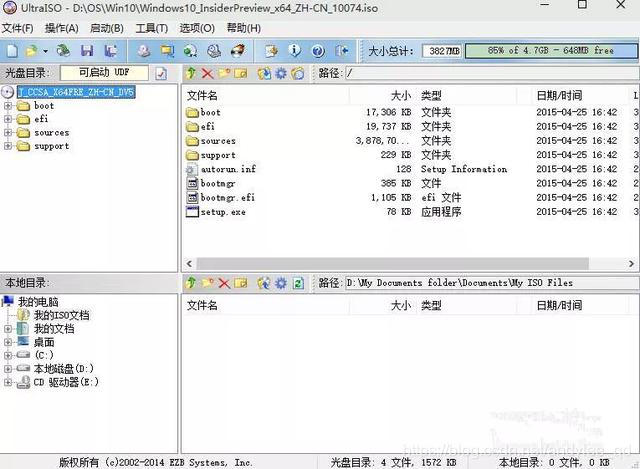Expand the support folder tree node
The height and width of the screenshot is (469, 640).
(8, 146)
